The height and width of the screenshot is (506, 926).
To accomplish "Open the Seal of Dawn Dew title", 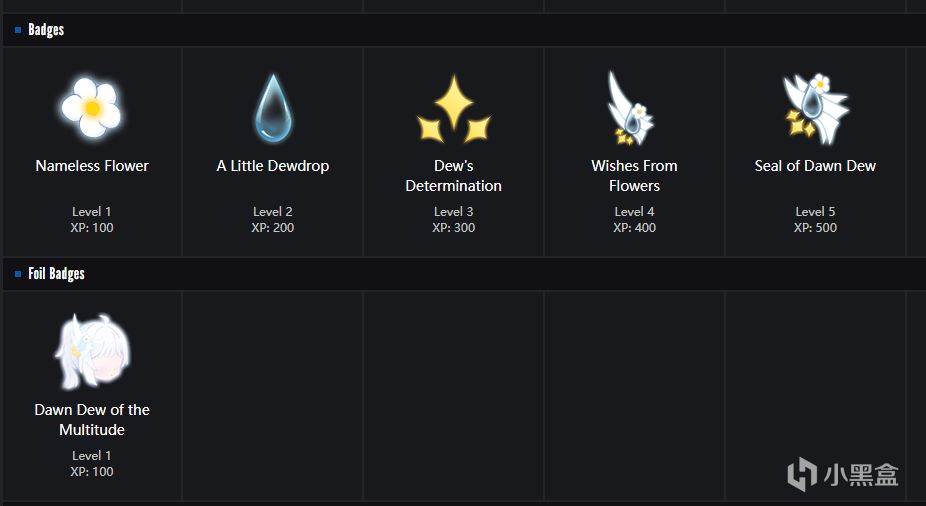I will coord(815,166).
